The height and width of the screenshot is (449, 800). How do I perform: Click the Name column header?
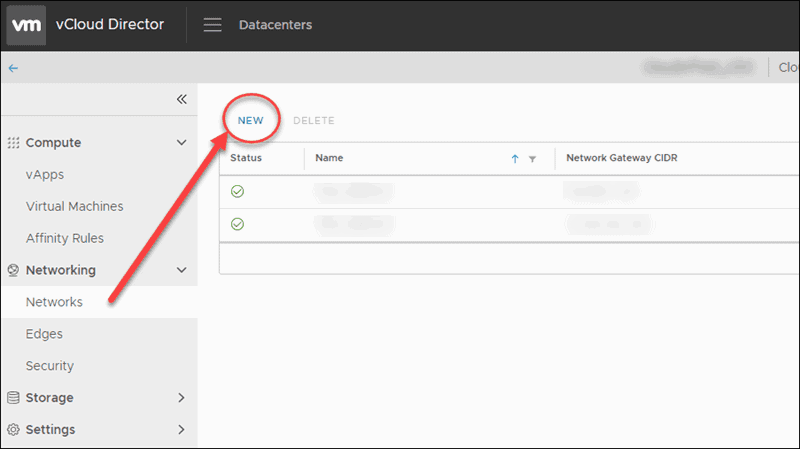329,158
